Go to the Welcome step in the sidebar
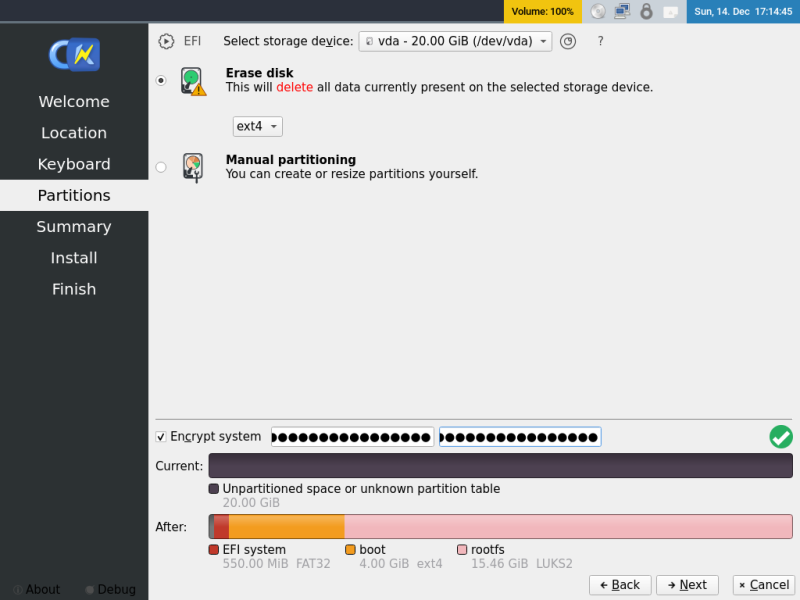Screen dimensions: 800x600 coord(74,101)
